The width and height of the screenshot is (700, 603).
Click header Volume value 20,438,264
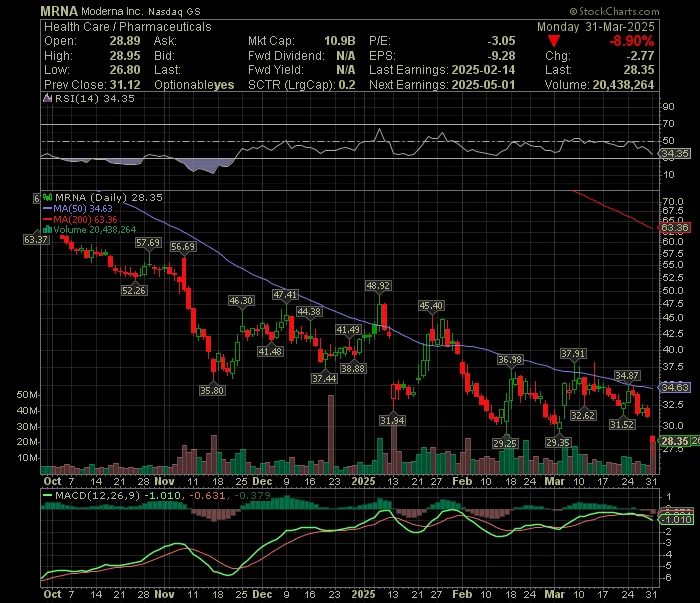click(623, 85)
